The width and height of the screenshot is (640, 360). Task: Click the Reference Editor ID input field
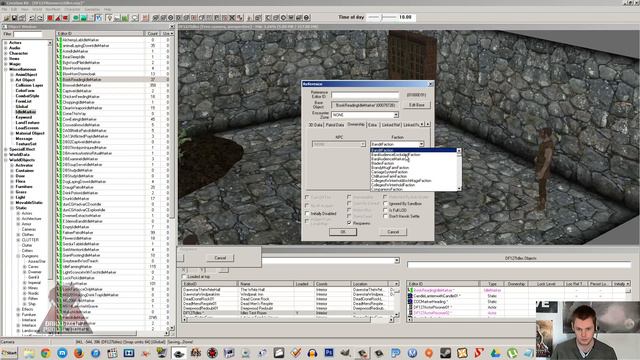[365, 95]
